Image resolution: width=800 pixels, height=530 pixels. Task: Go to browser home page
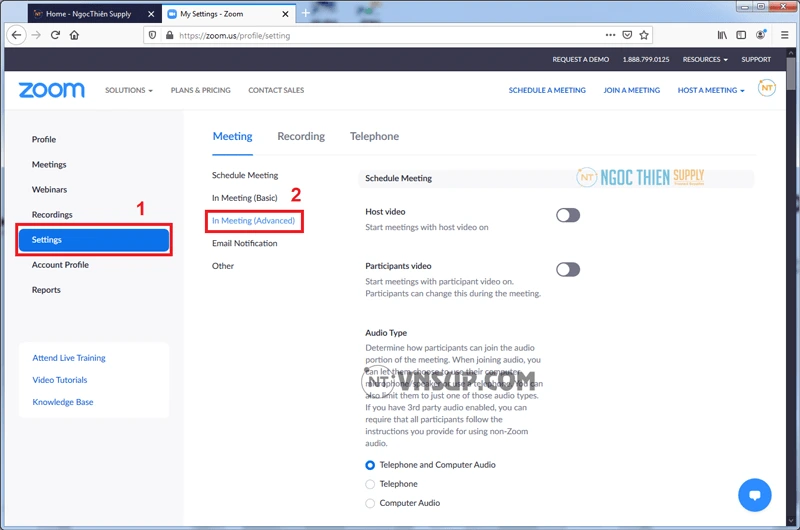point(75,34)
